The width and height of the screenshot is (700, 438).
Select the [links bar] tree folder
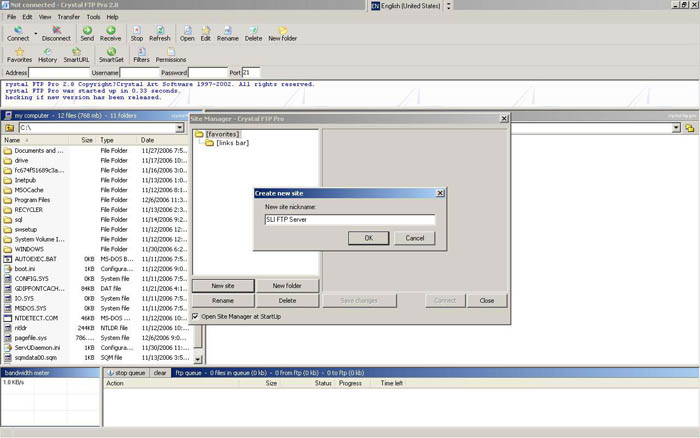pyautogui.click(x=227, y=143)
